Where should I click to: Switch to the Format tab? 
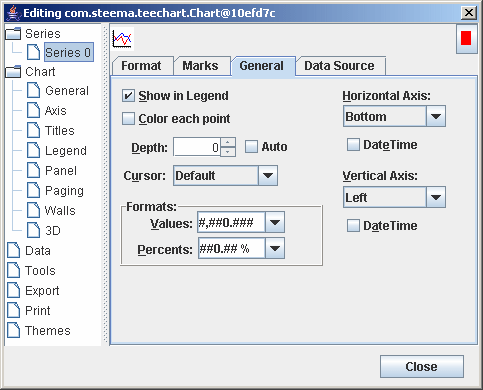143,66
